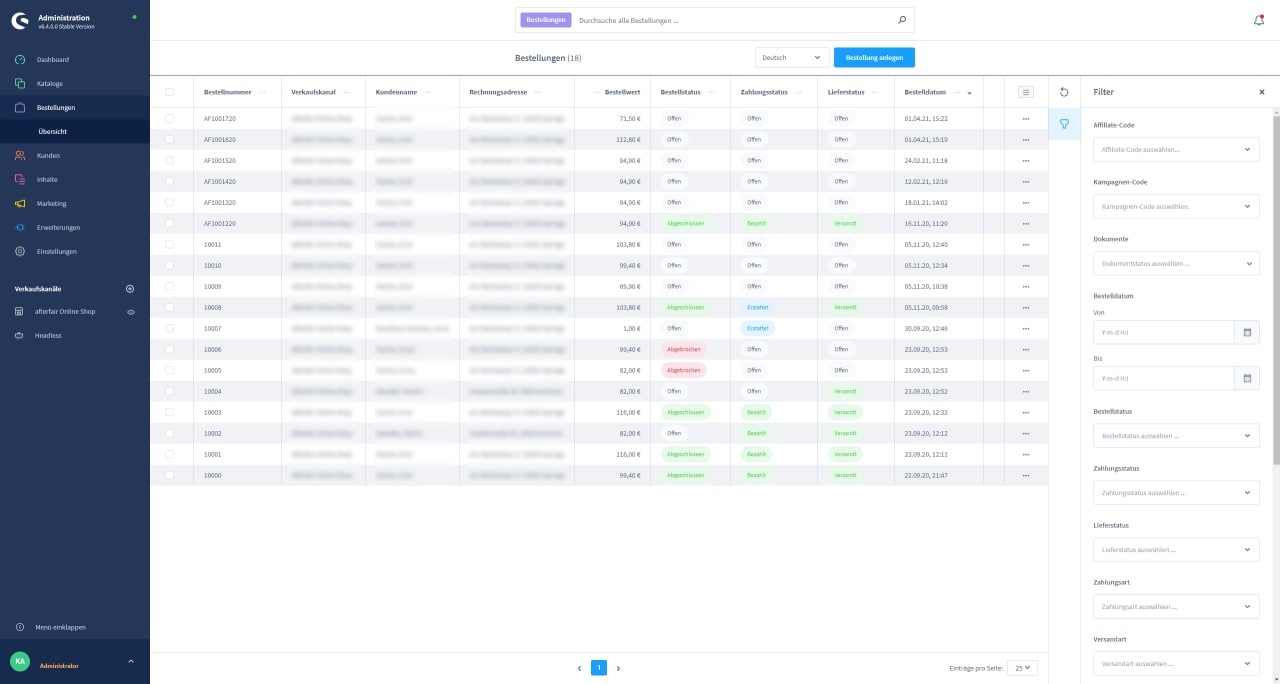Sort by Bestelldatum column arrow

click(x=969, y=93)
